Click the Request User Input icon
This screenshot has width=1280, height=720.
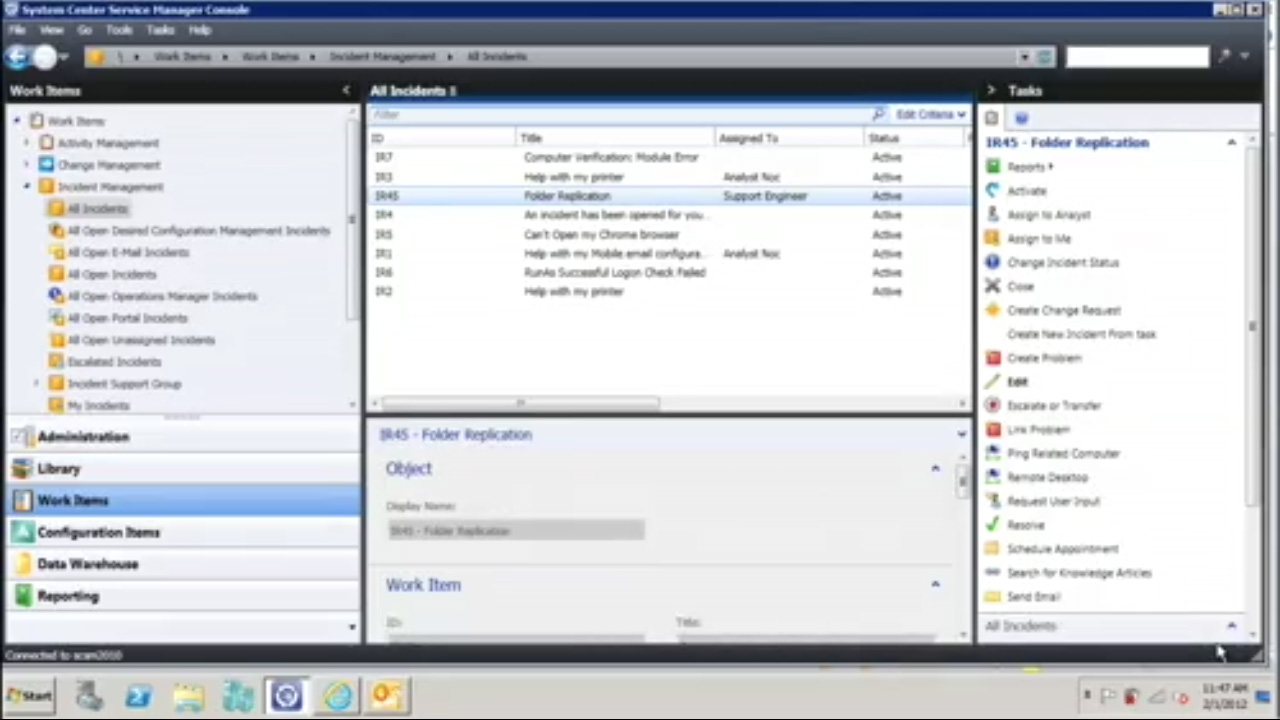pos(992,501)
